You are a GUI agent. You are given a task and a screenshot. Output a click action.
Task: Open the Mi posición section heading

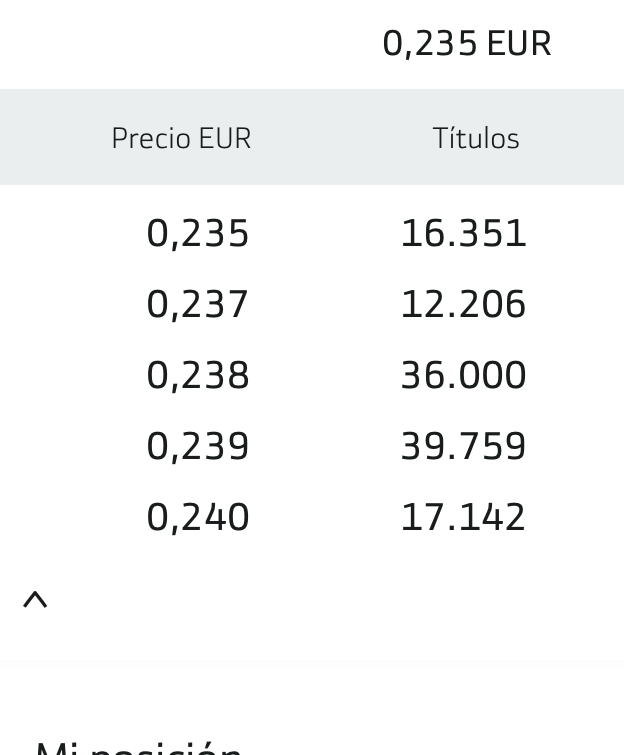[139, 749]
